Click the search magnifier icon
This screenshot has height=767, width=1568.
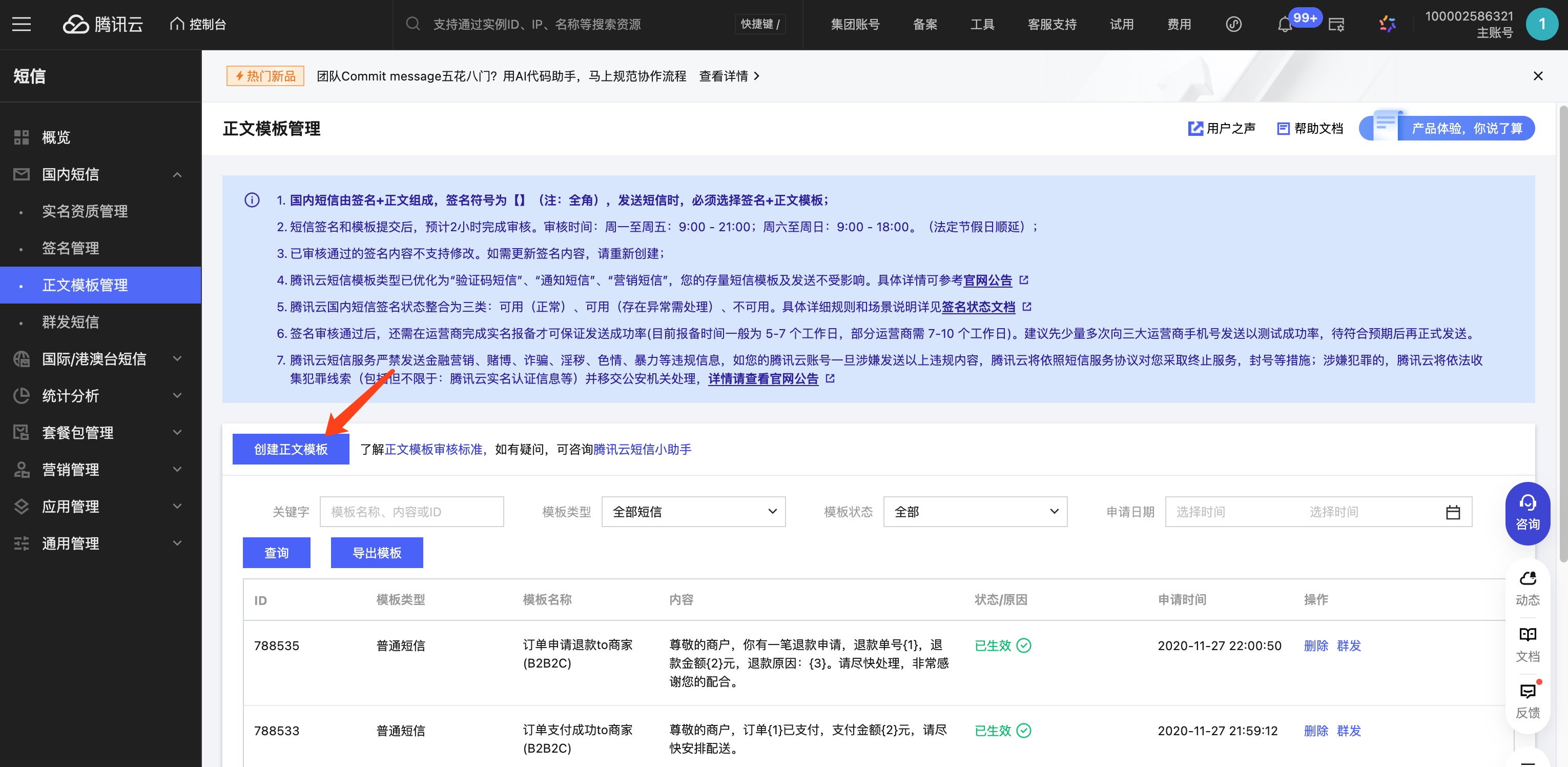click(412, 25)
